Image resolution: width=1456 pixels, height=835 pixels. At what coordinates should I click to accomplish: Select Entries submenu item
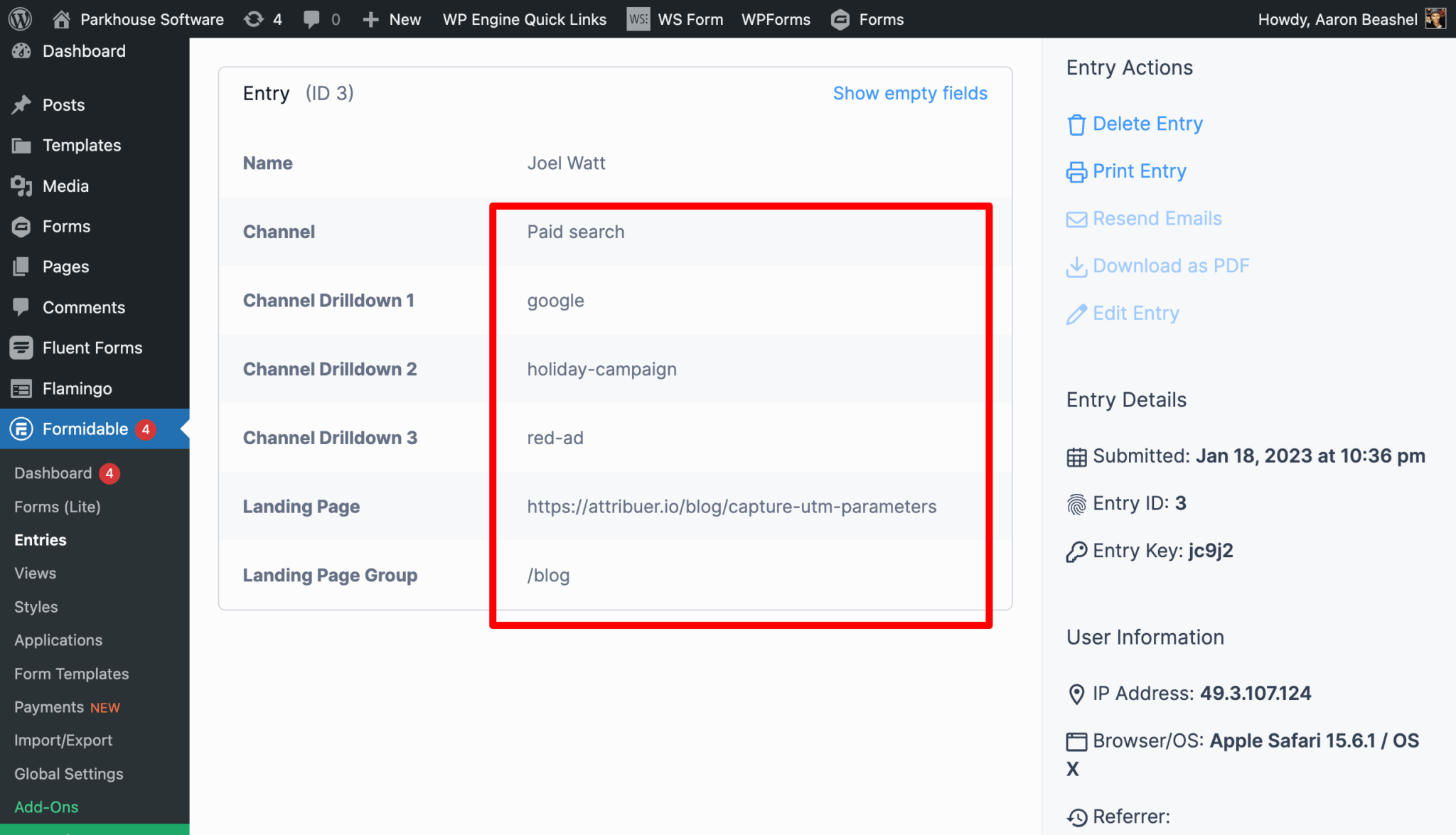(x=41, y=540)
